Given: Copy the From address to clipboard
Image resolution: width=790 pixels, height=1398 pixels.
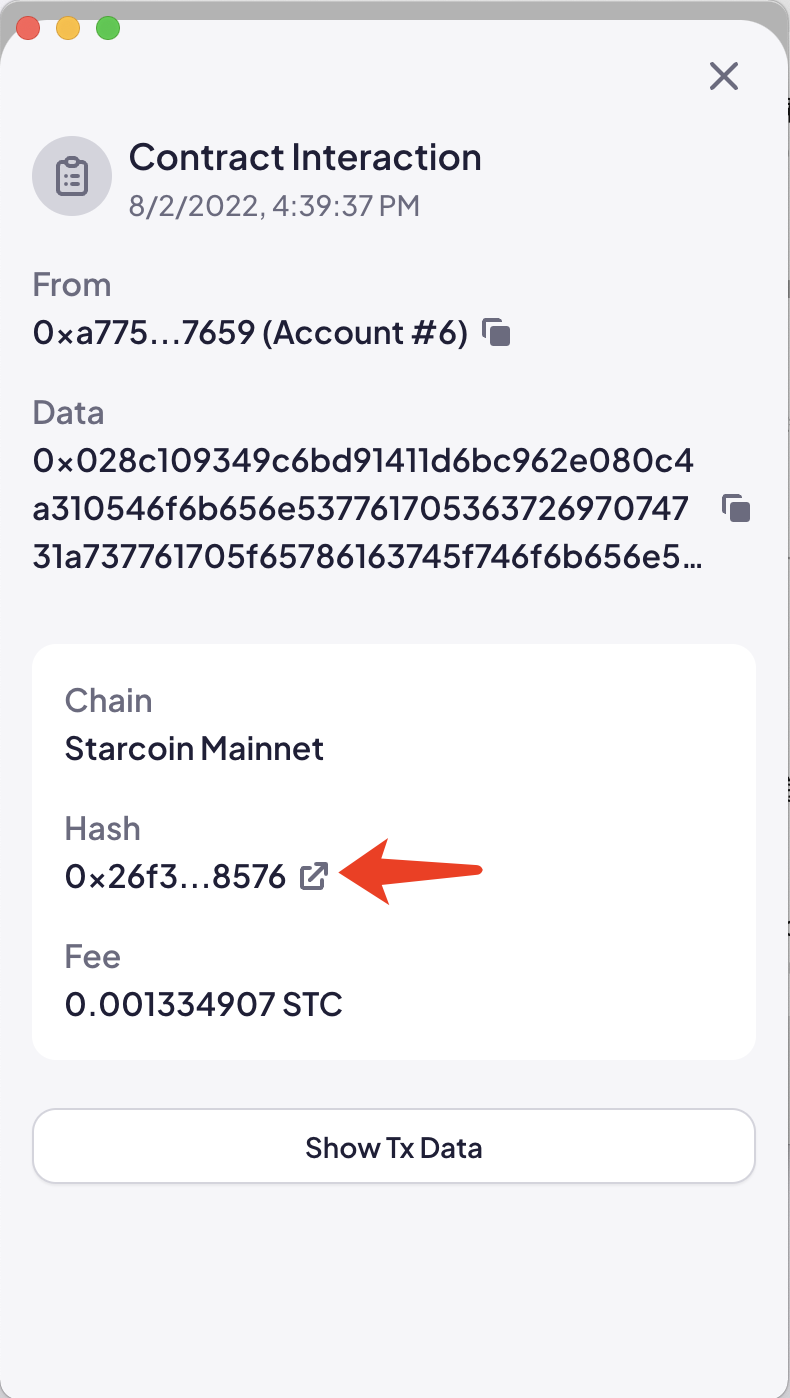Looking at the screenshot, I should pos(497,333).
